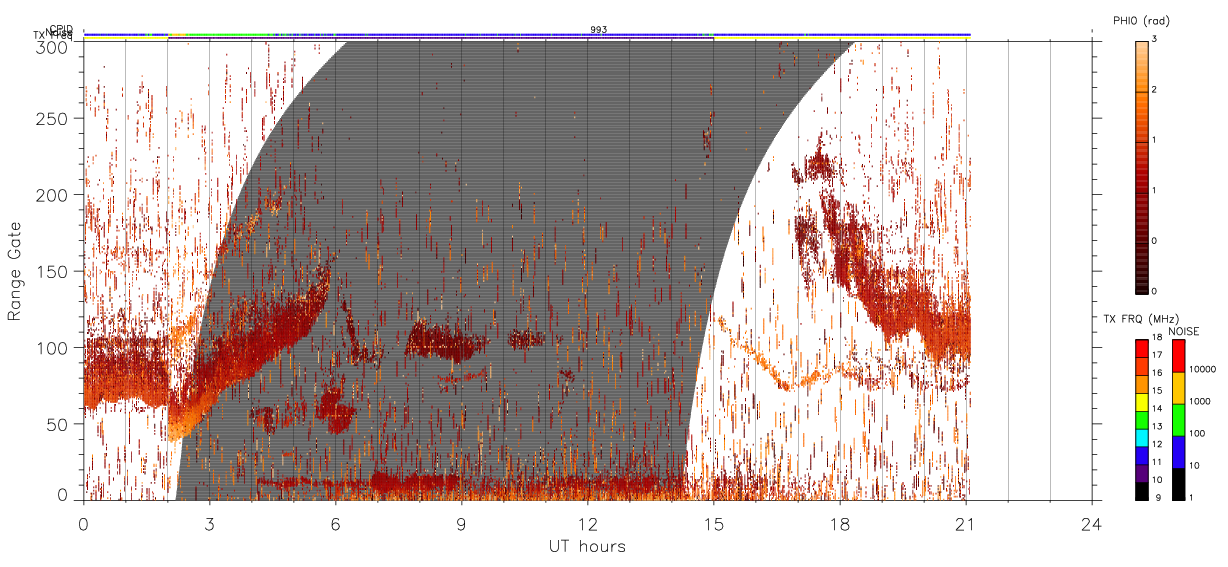Select the 'Range Gate' vertical axis title
The height and width of the screenshot is (567, 1228).
(15, 270)
